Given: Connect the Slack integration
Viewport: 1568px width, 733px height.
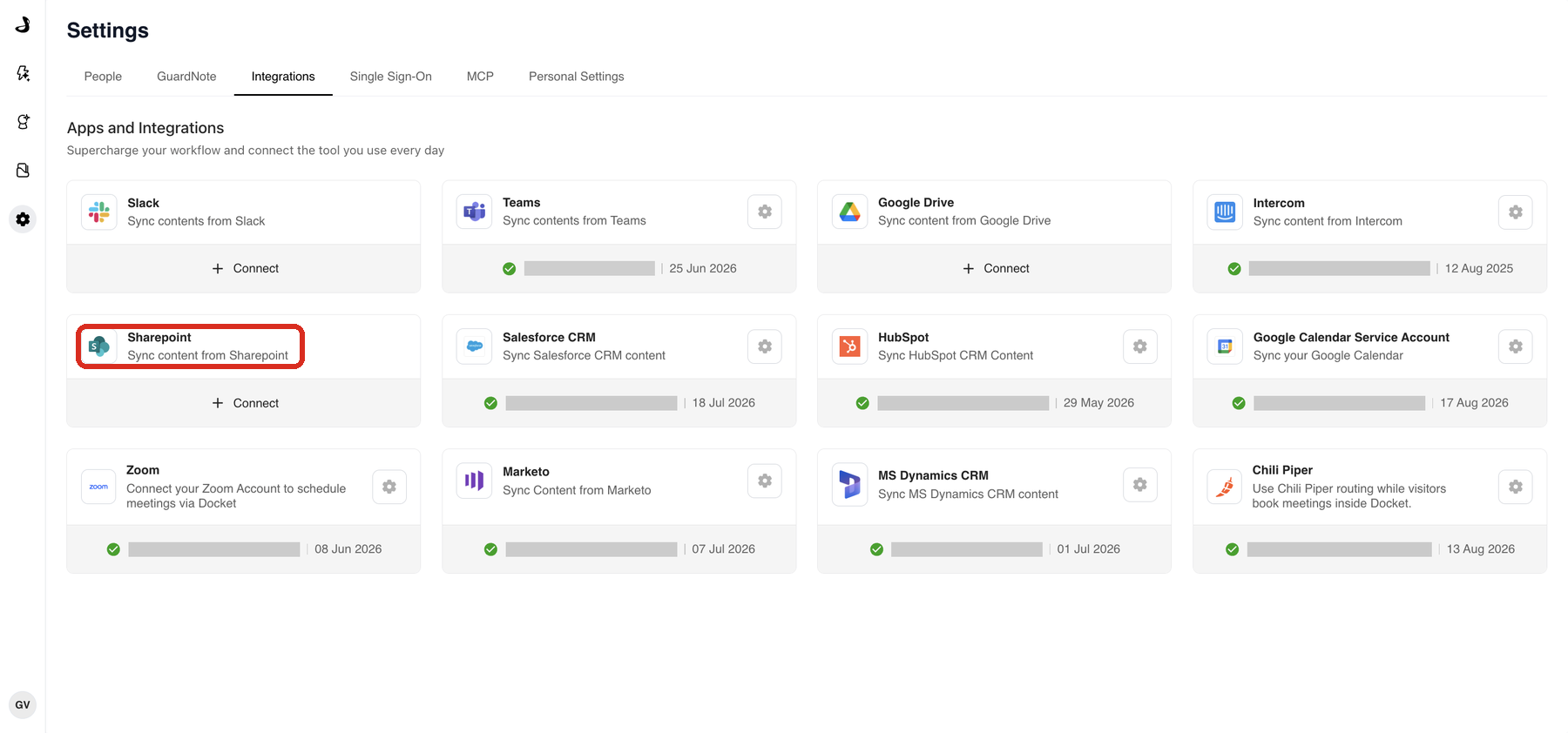Looking at the screenshot, I should (x=244, y=268).
